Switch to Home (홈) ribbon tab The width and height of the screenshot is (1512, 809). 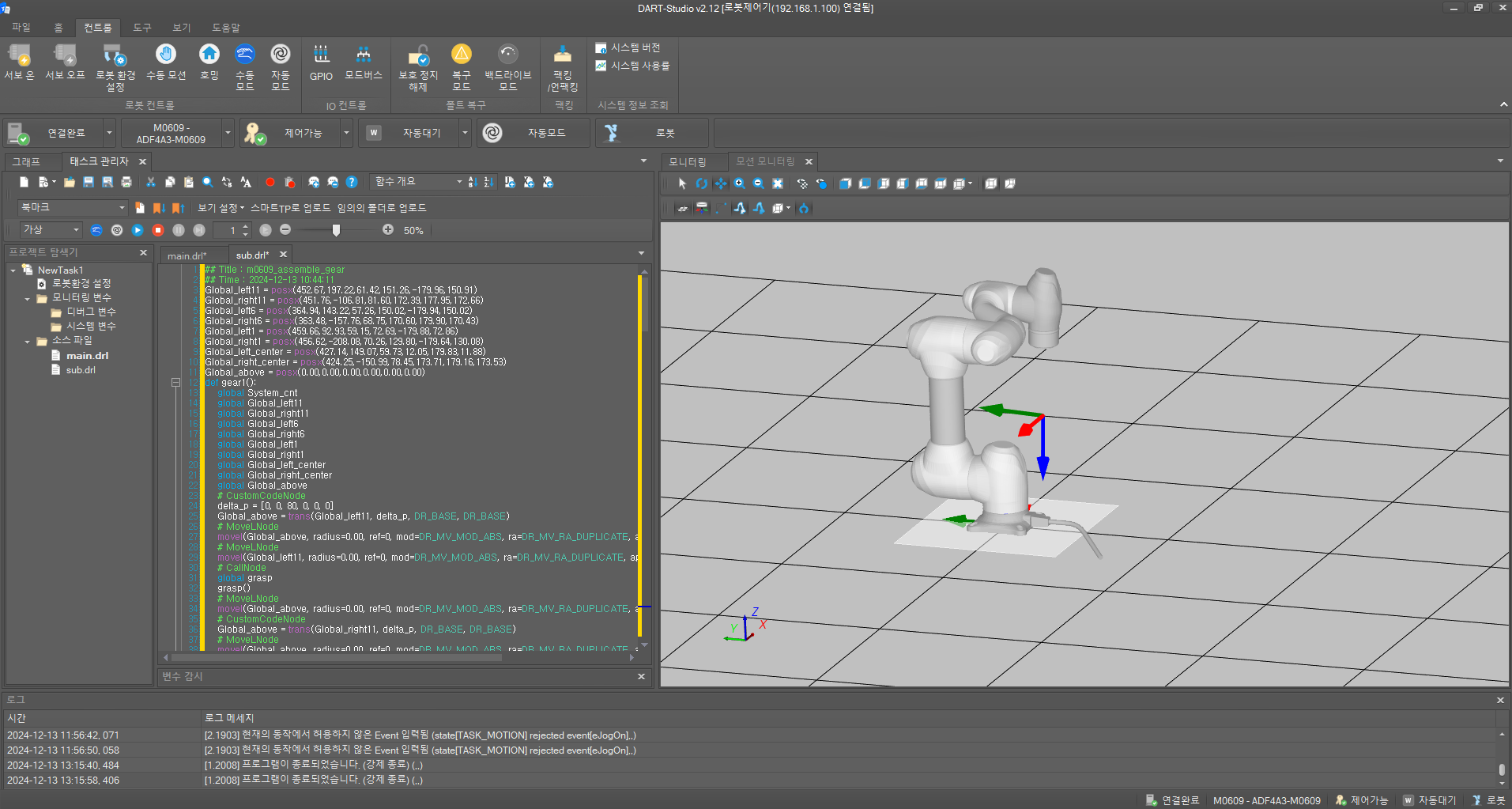(58, 27)
